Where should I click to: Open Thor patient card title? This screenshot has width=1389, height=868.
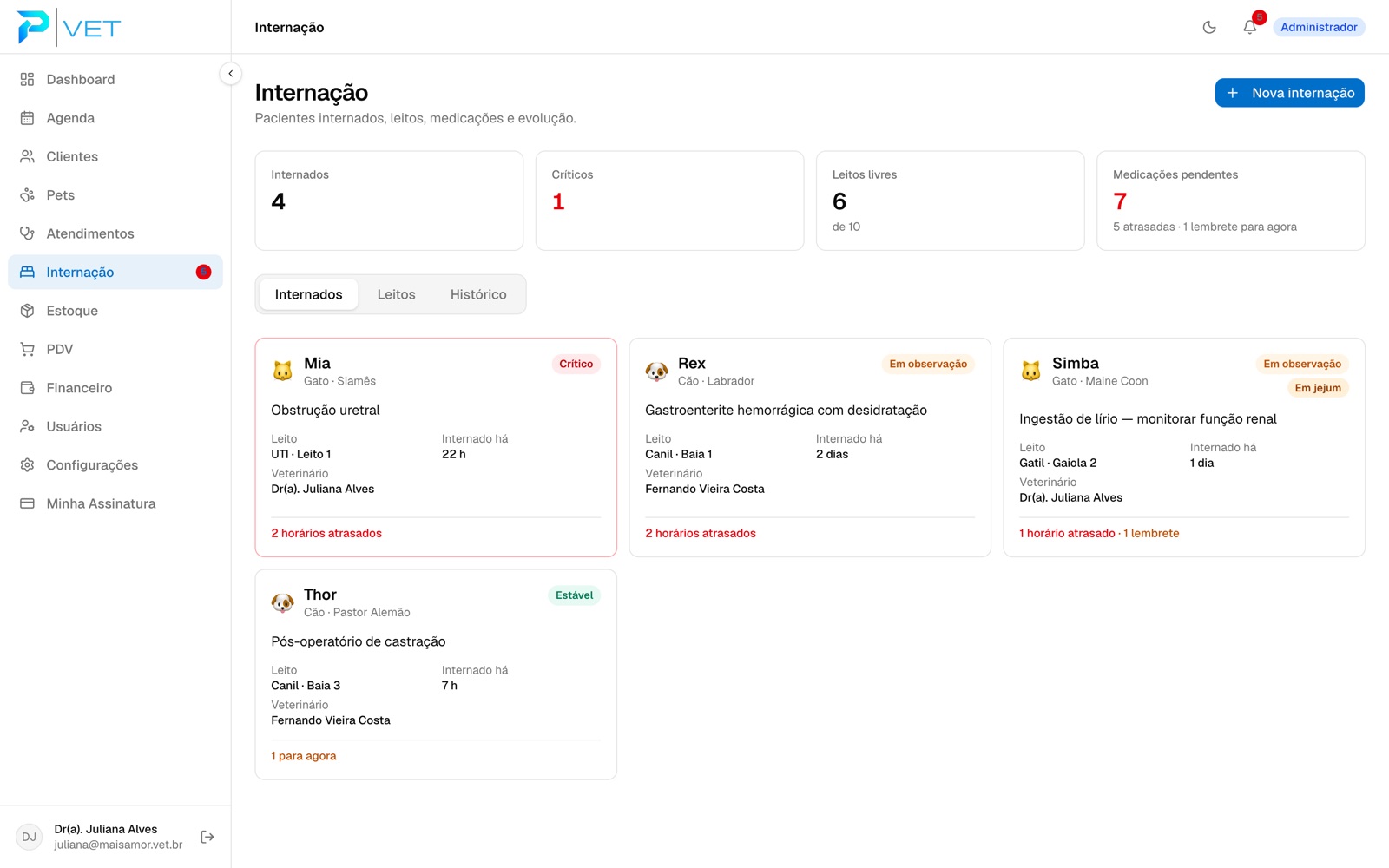pos(320,595)
